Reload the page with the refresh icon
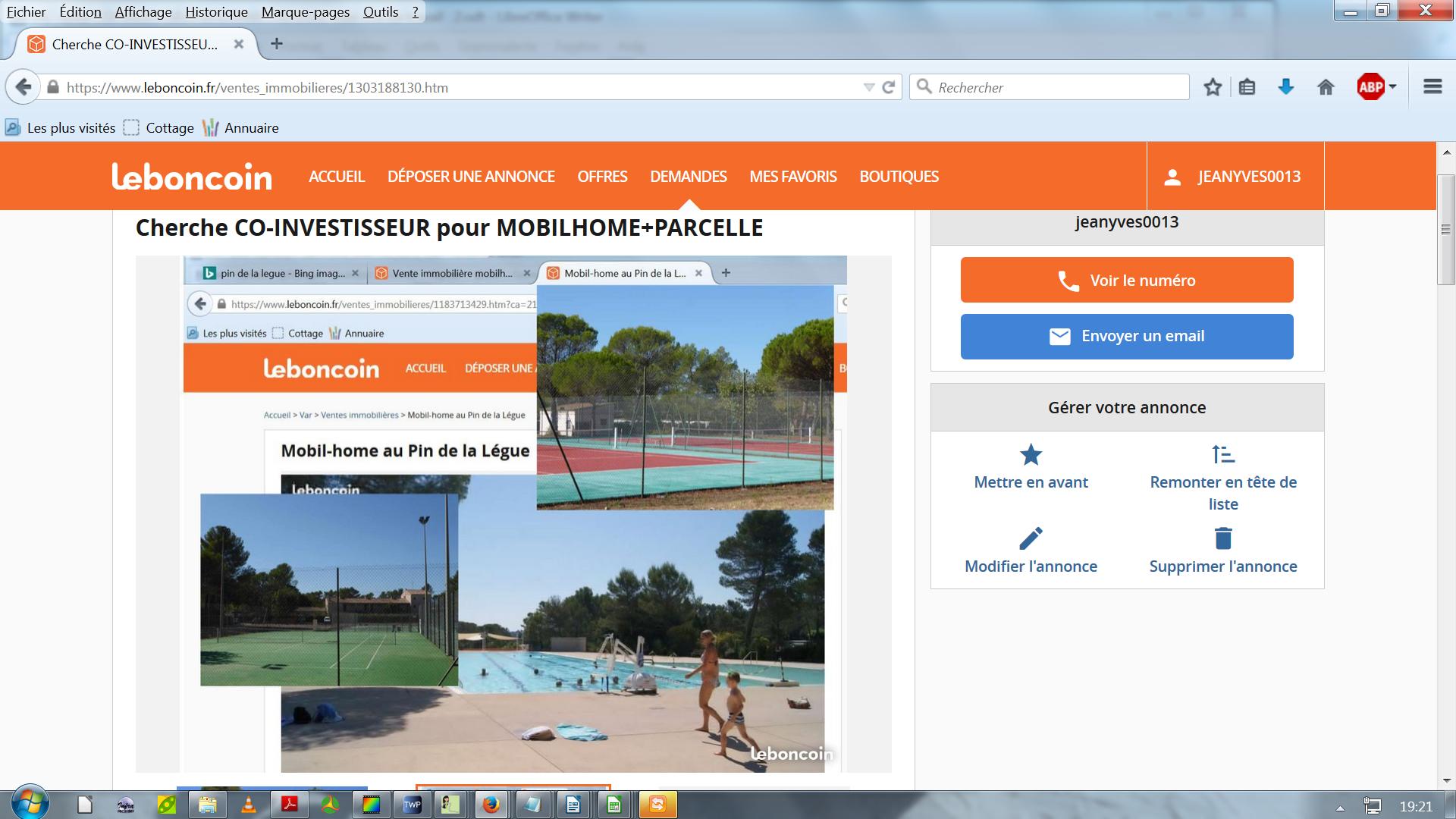This screenshot has height=819, width=1456. (x=889, y=87)
